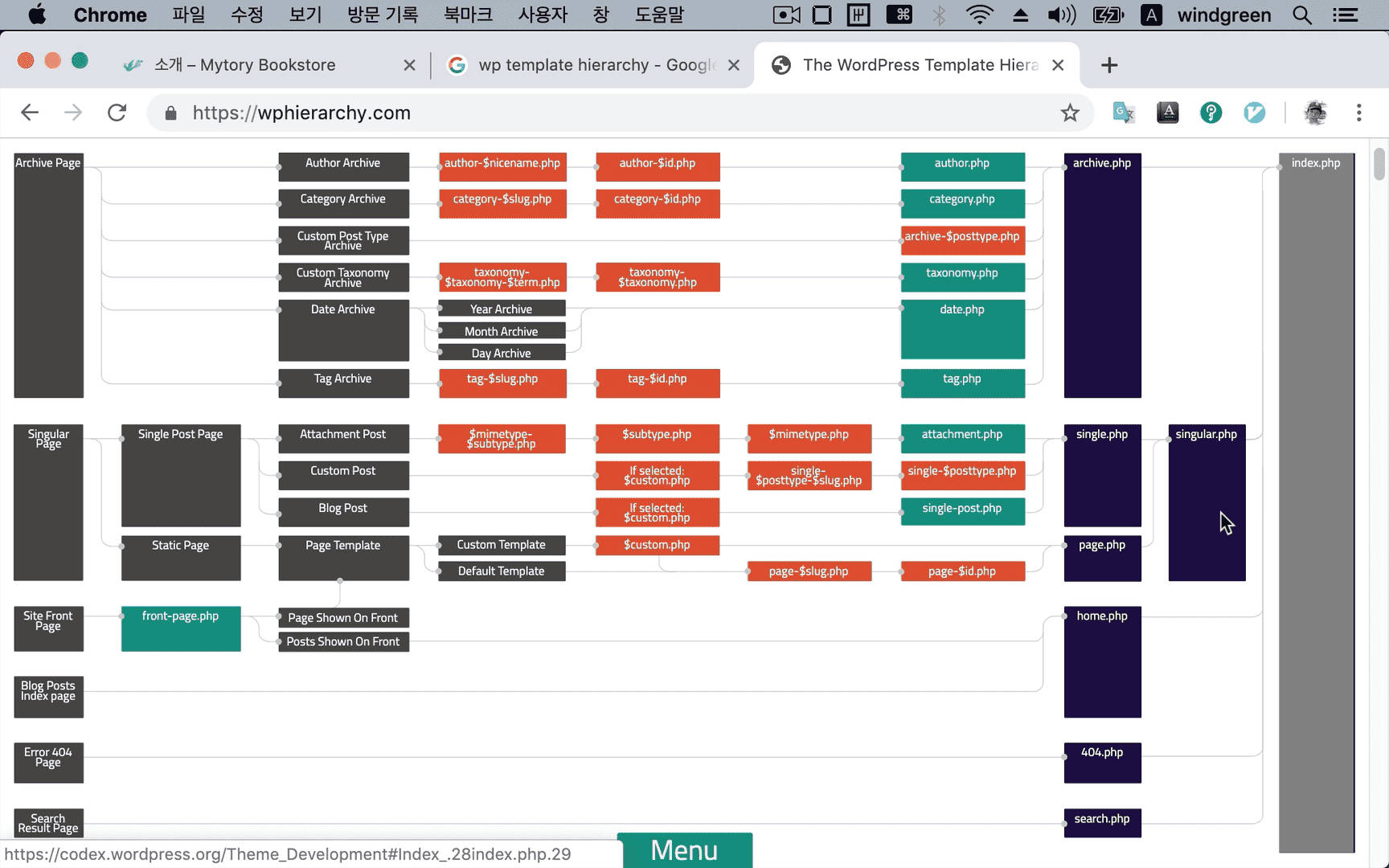Click the page vertical scrollbar thumb
The height and width of the screenshot is (868, 1389).
[1379, 164]
